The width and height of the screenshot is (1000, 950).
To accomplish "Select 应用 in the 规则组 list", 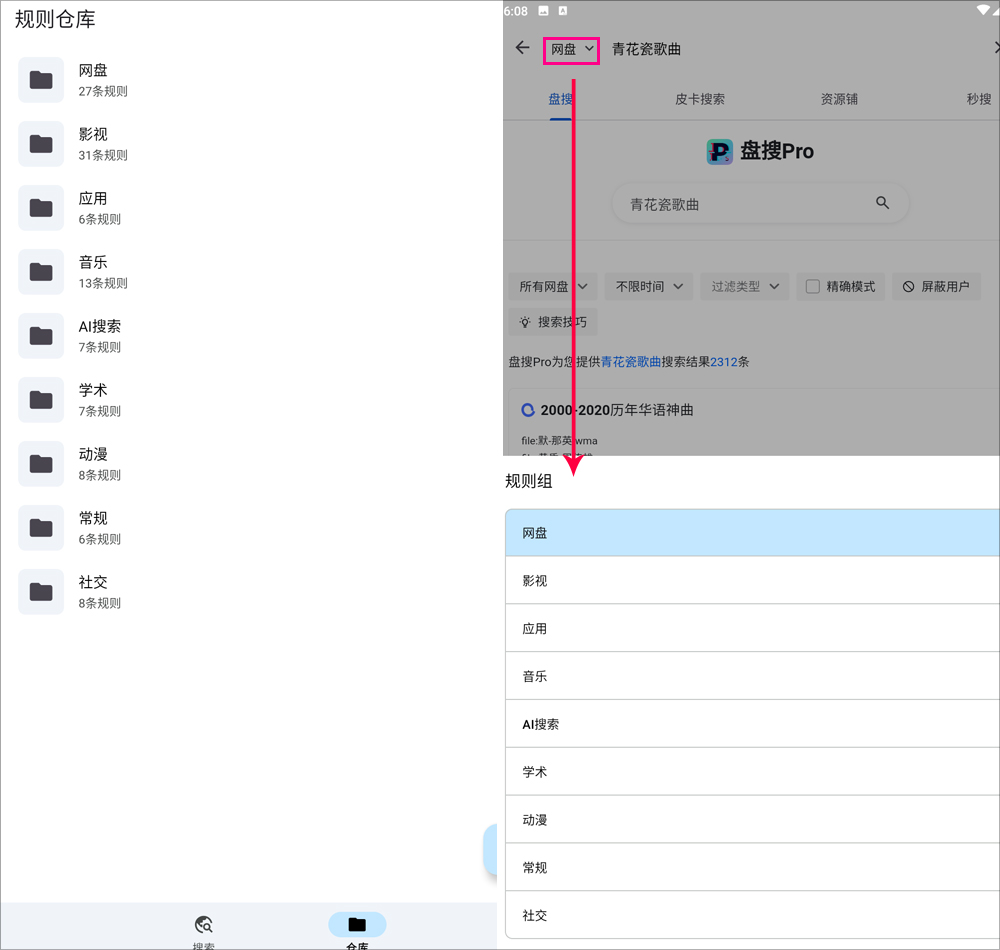I will 753,628.
